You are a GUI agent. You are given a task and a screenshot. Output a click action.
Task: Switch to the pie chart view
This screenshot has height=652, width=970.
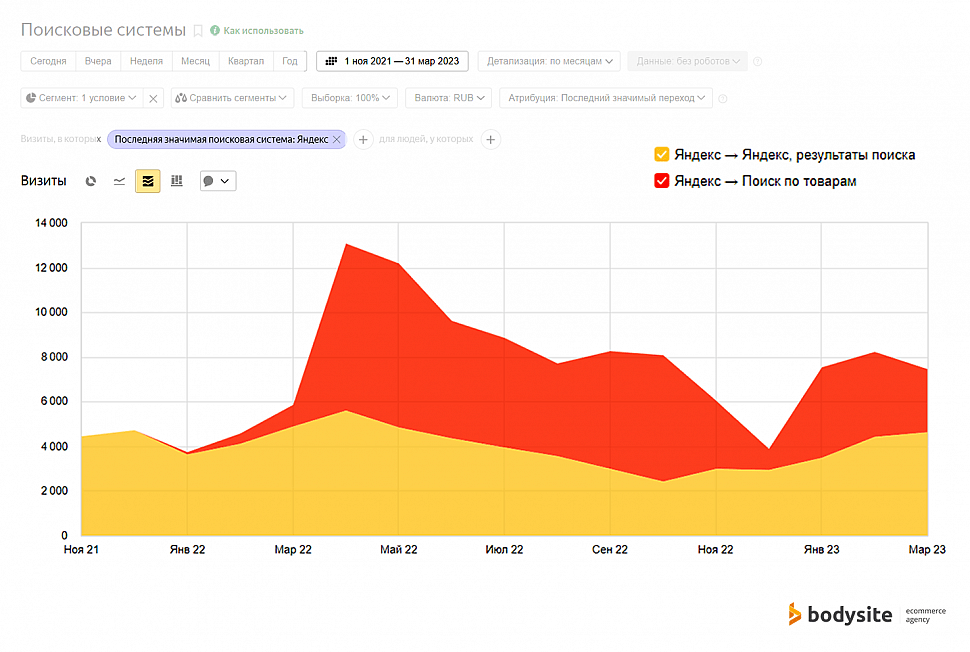click(91, 181)
